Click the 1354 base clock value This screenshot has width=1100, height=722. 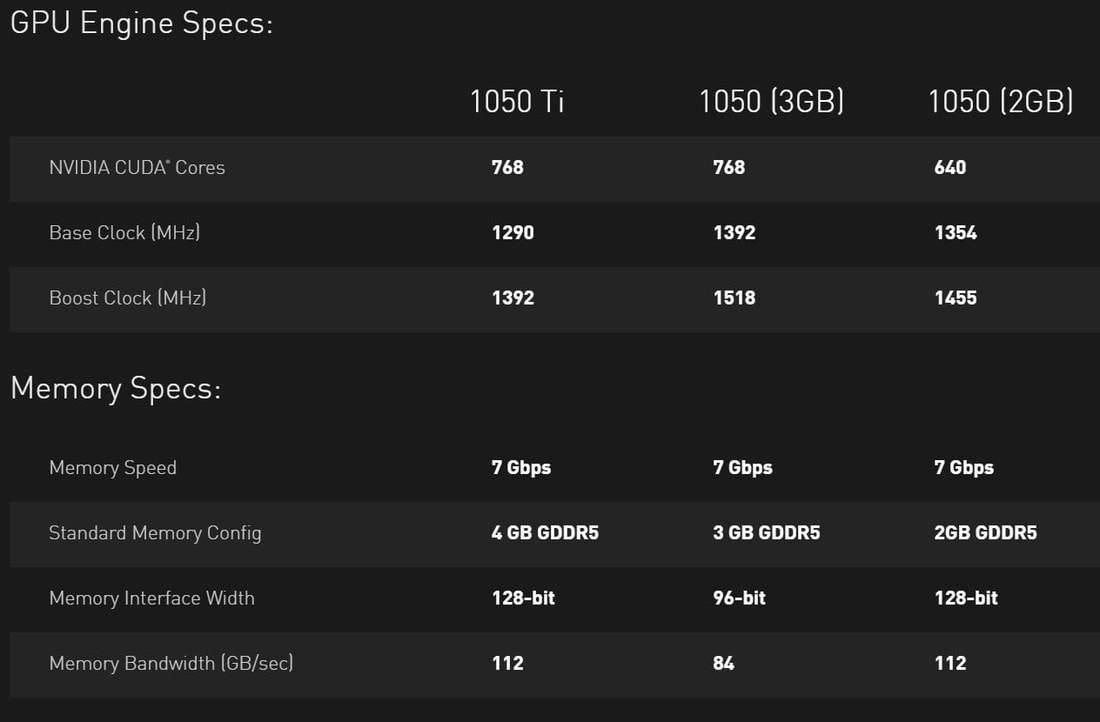click(955, 232)
